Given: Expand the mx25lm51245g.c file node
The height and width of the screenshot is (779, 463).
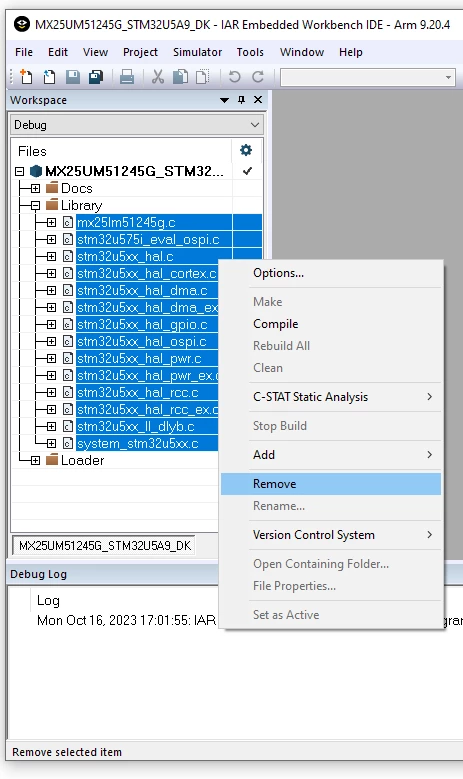Looking at the screenshot, I should pos(51,223).
